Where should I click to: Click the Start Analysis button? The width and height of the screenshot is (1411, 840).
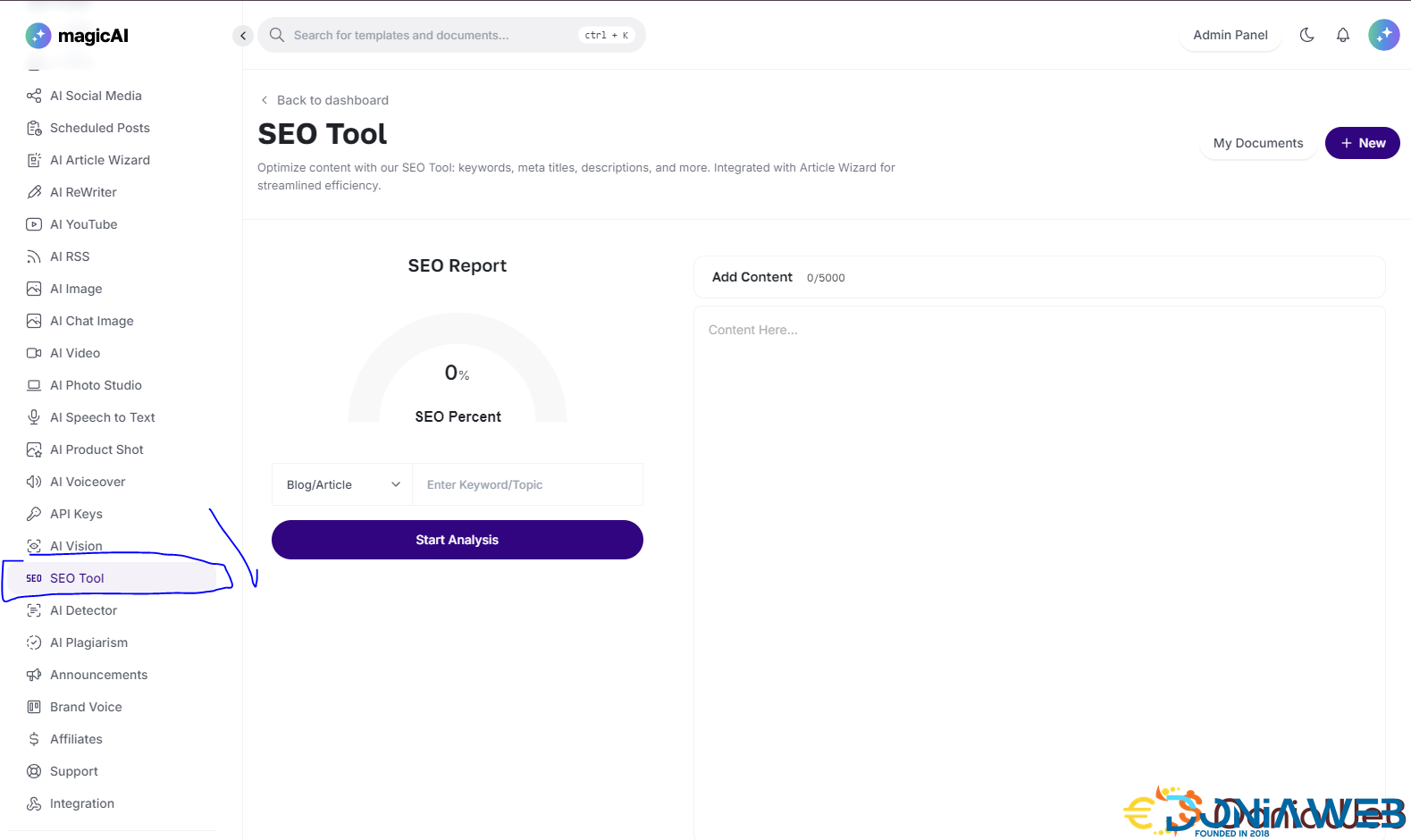click(x=457, y=540)
